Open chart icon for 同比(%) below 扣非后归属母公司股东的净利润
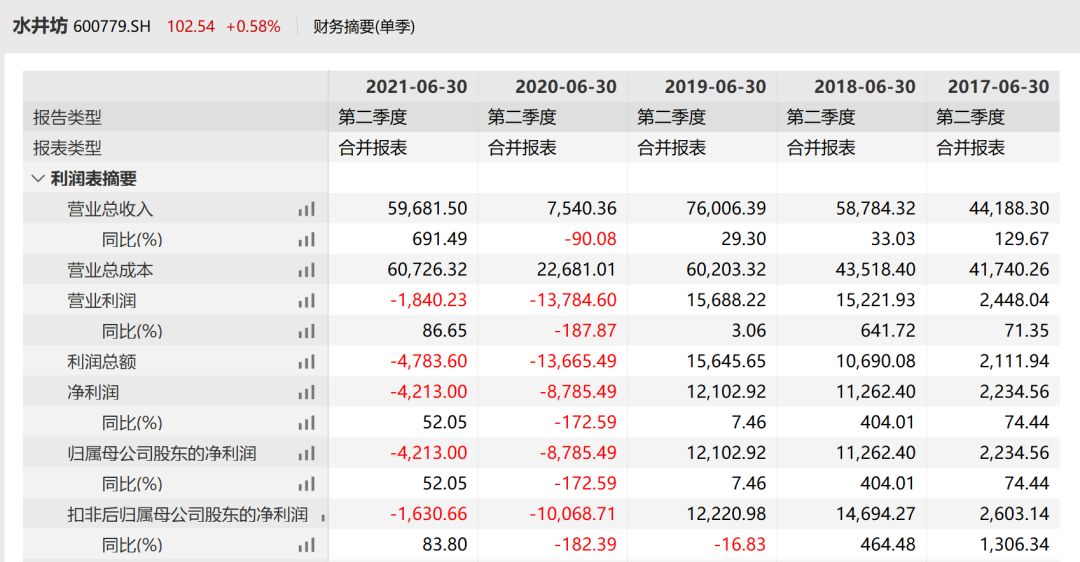Viewport: 1080px width, 562px height. pyautogui.click(x=307, y=545)
